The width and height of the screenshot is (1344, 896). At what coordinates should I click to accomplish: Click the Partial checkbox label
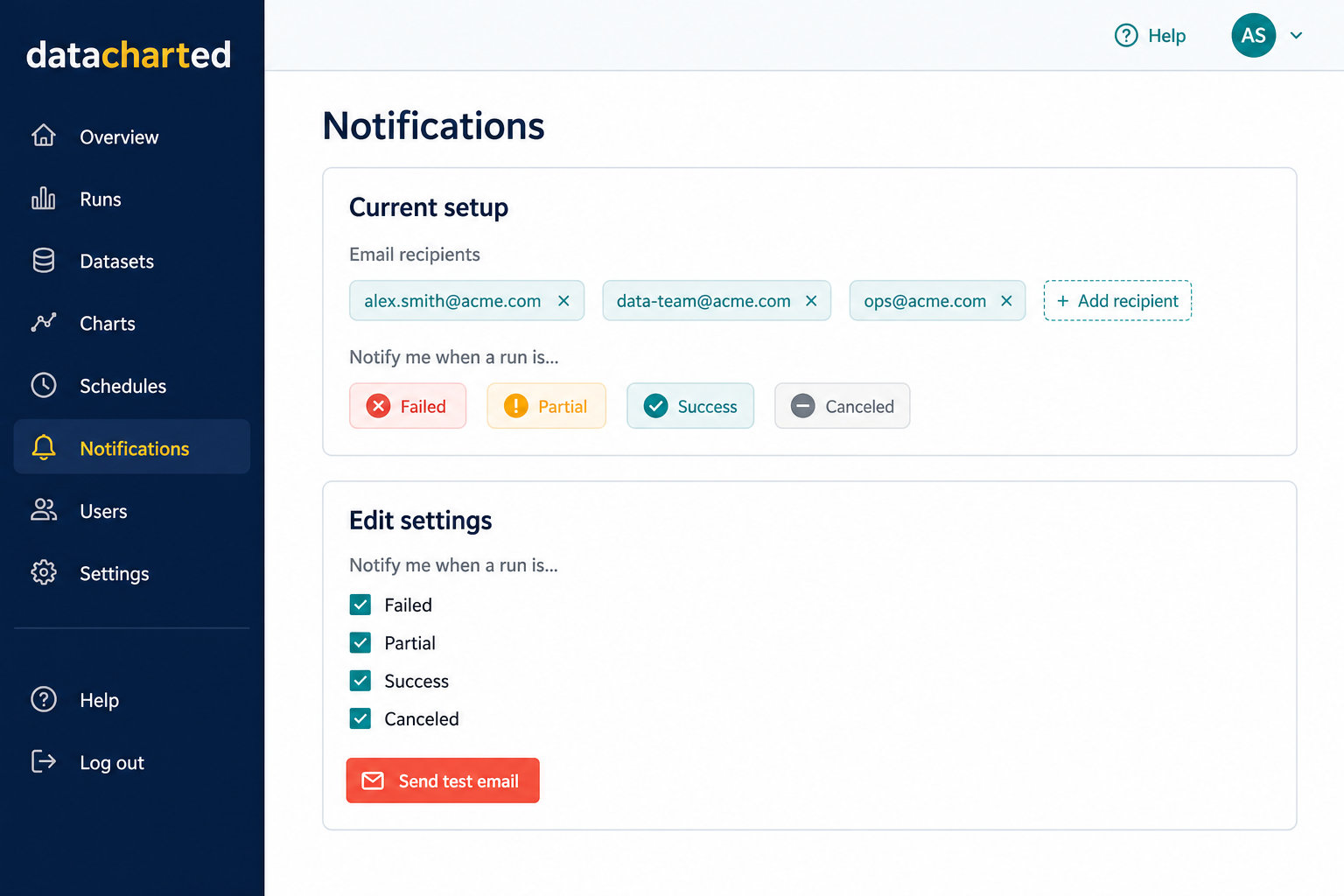(x=409, y=643)
